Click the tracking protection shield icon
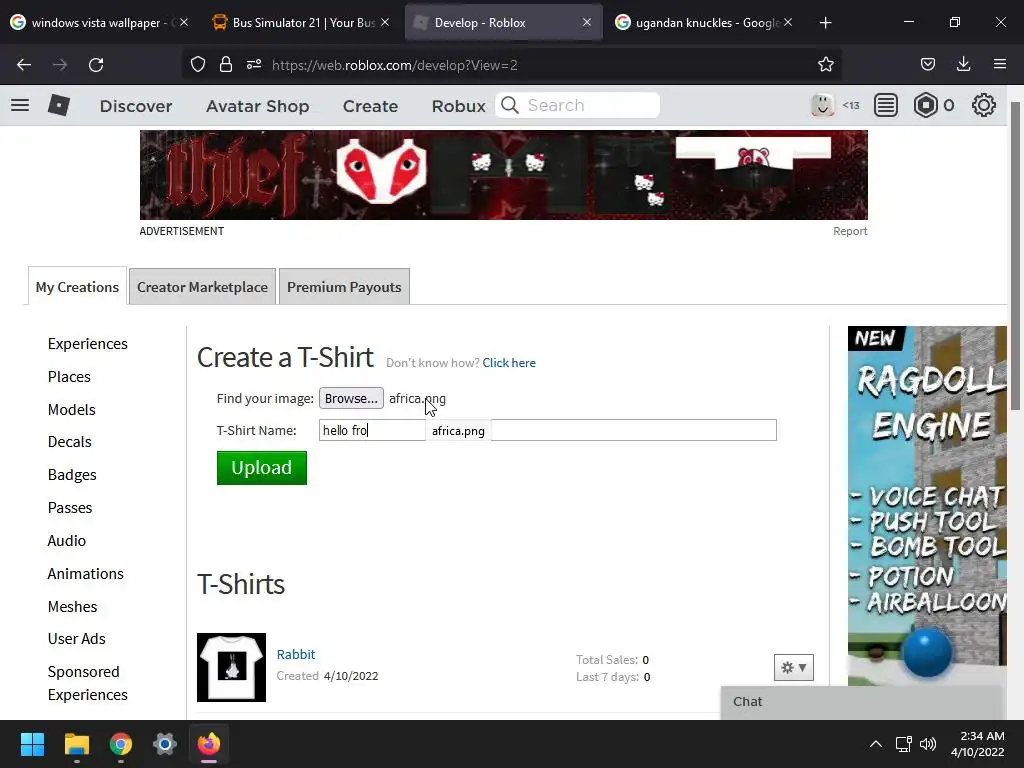This screenshot has height=768, width=1024. pyautogui.click(x=198, y=65)
